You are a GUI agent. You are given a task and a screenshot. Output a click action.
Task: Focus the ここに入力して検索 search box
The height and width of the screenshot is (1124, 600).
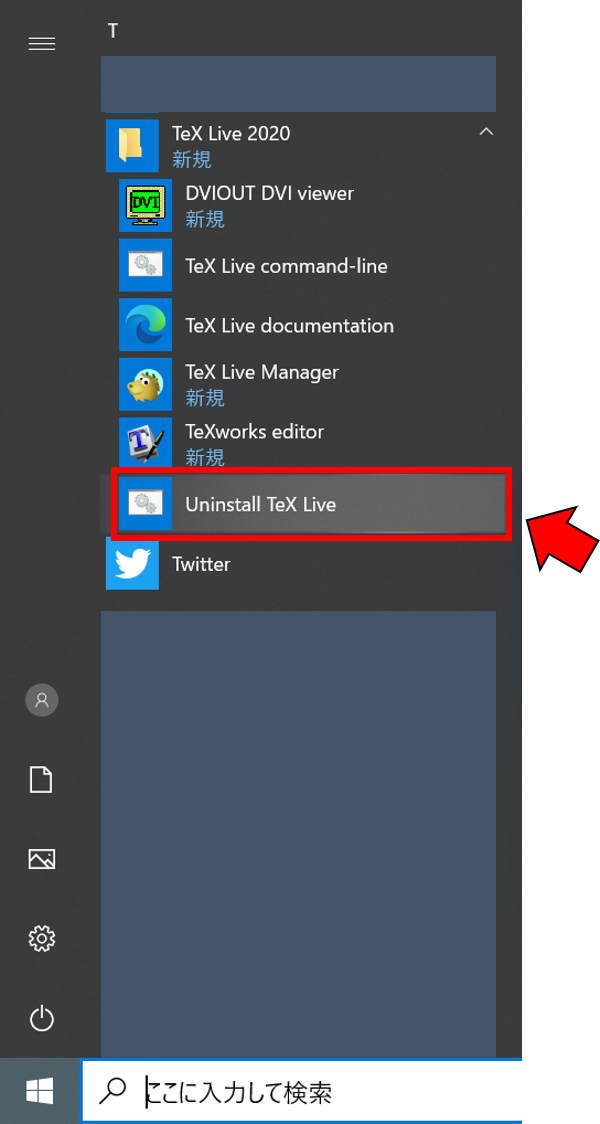pos(302,1091)
